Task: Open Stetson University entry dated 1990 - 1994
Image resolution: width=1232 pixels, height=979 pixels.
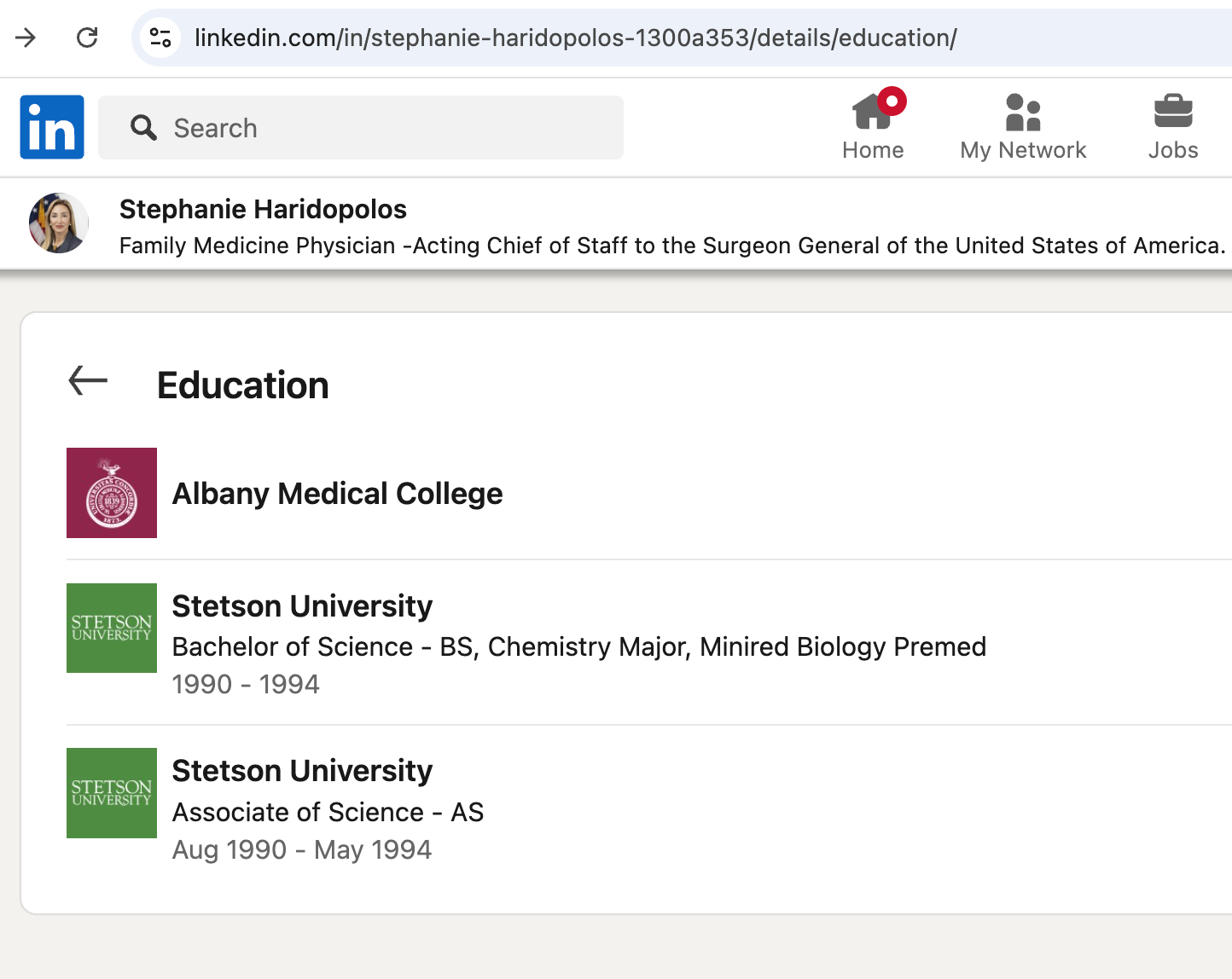Action: tap(302, 606)
